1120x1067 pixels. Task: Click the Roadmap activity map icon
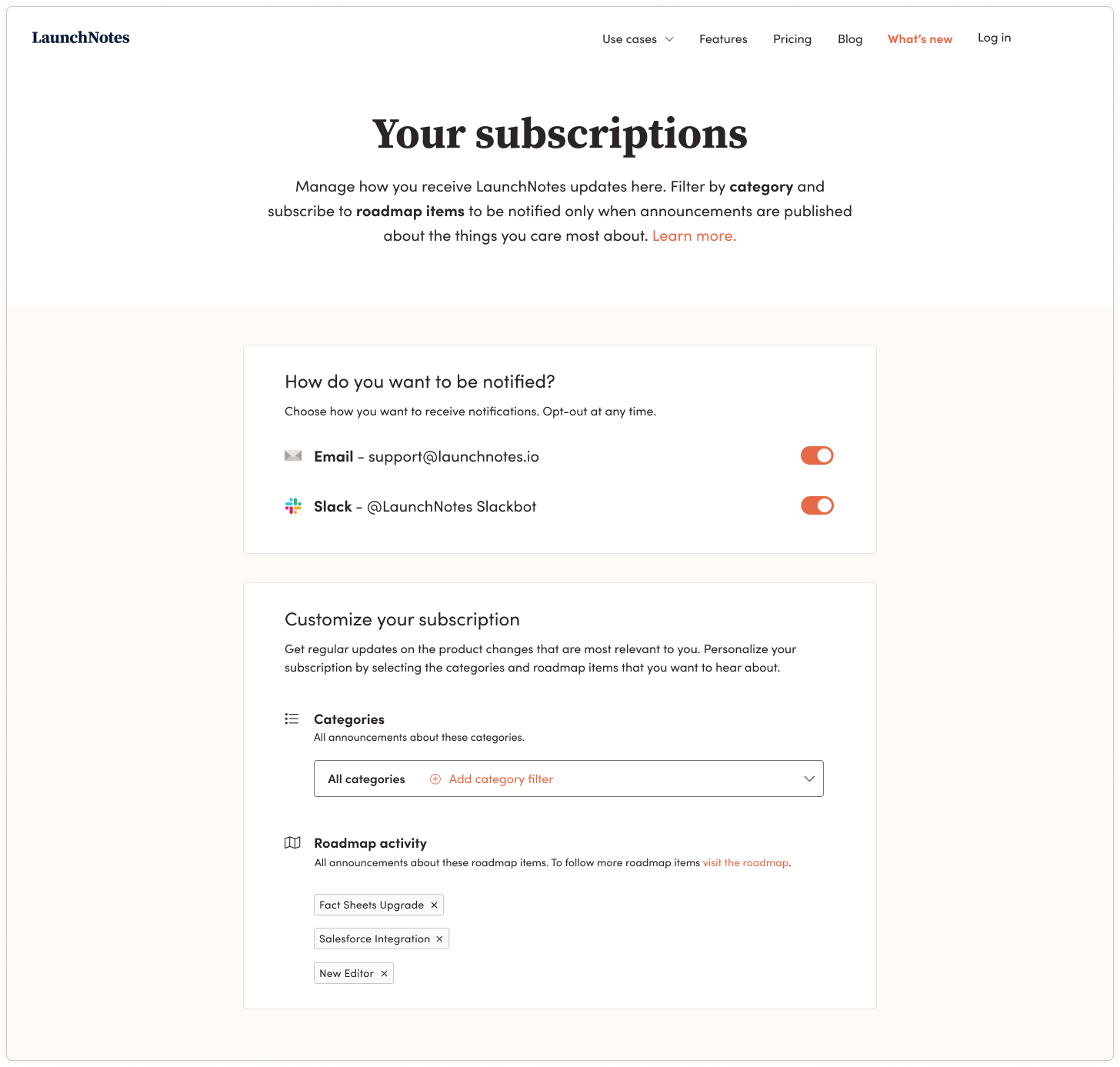(x=292, y=842)
